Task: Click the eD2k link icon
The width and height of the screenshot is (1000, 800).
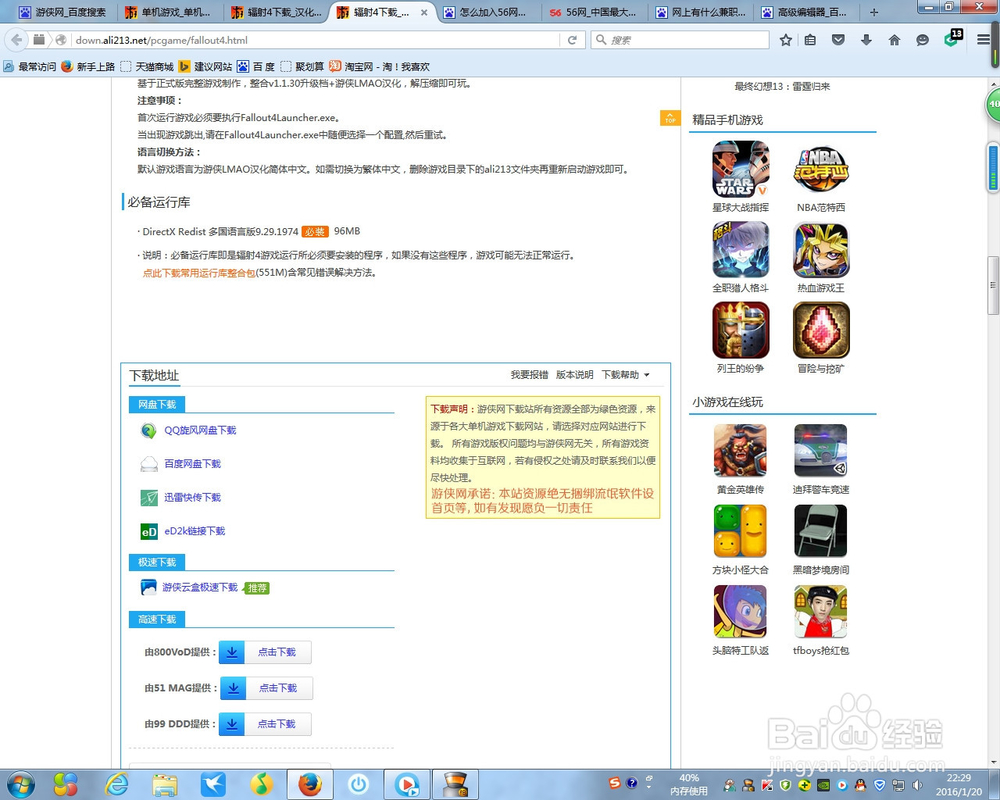Action: [149, 531]
